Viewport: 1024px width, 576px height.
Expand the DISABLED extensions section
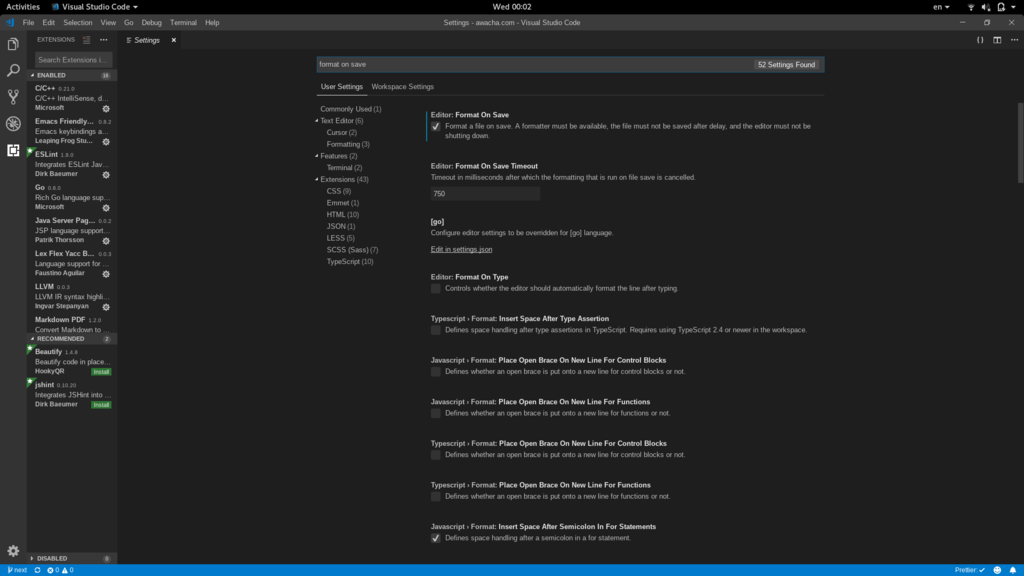71,558
